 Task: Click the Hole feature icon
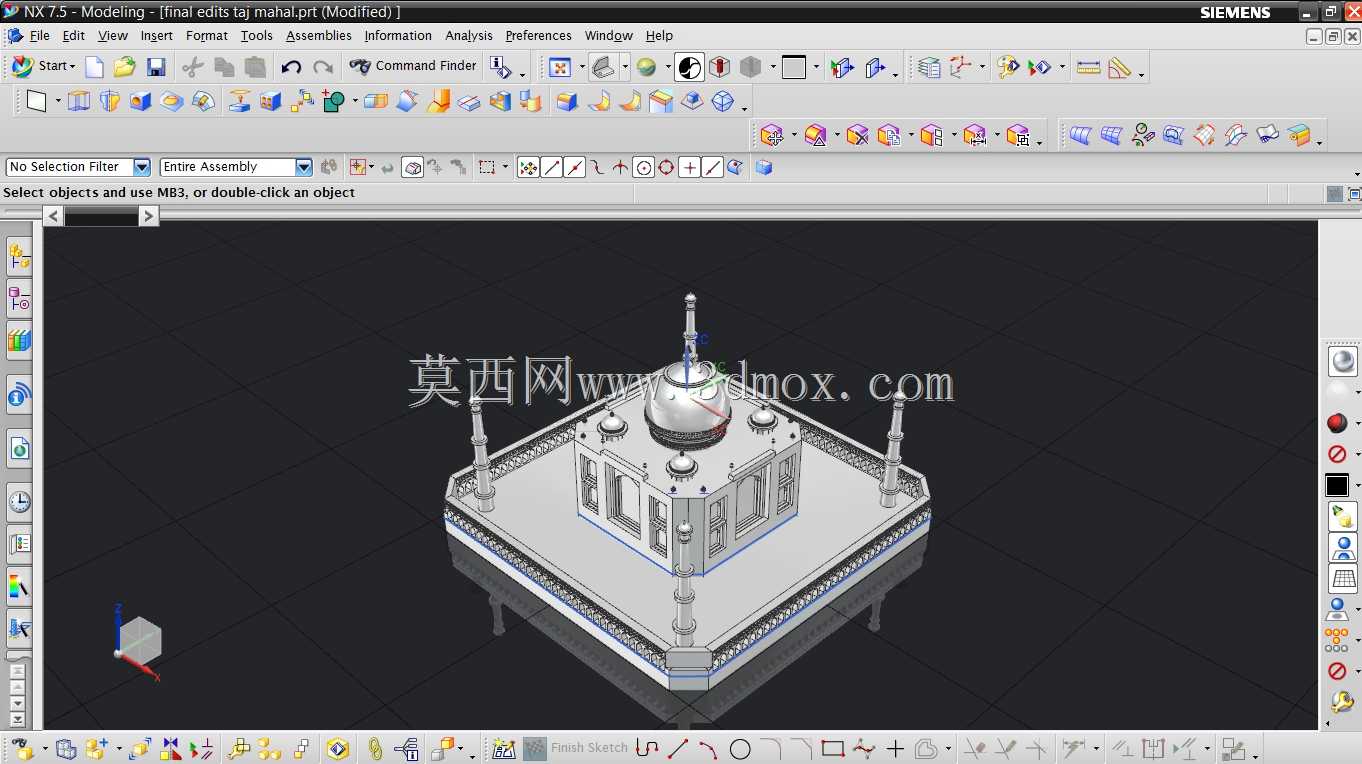(x=140, y=101)
